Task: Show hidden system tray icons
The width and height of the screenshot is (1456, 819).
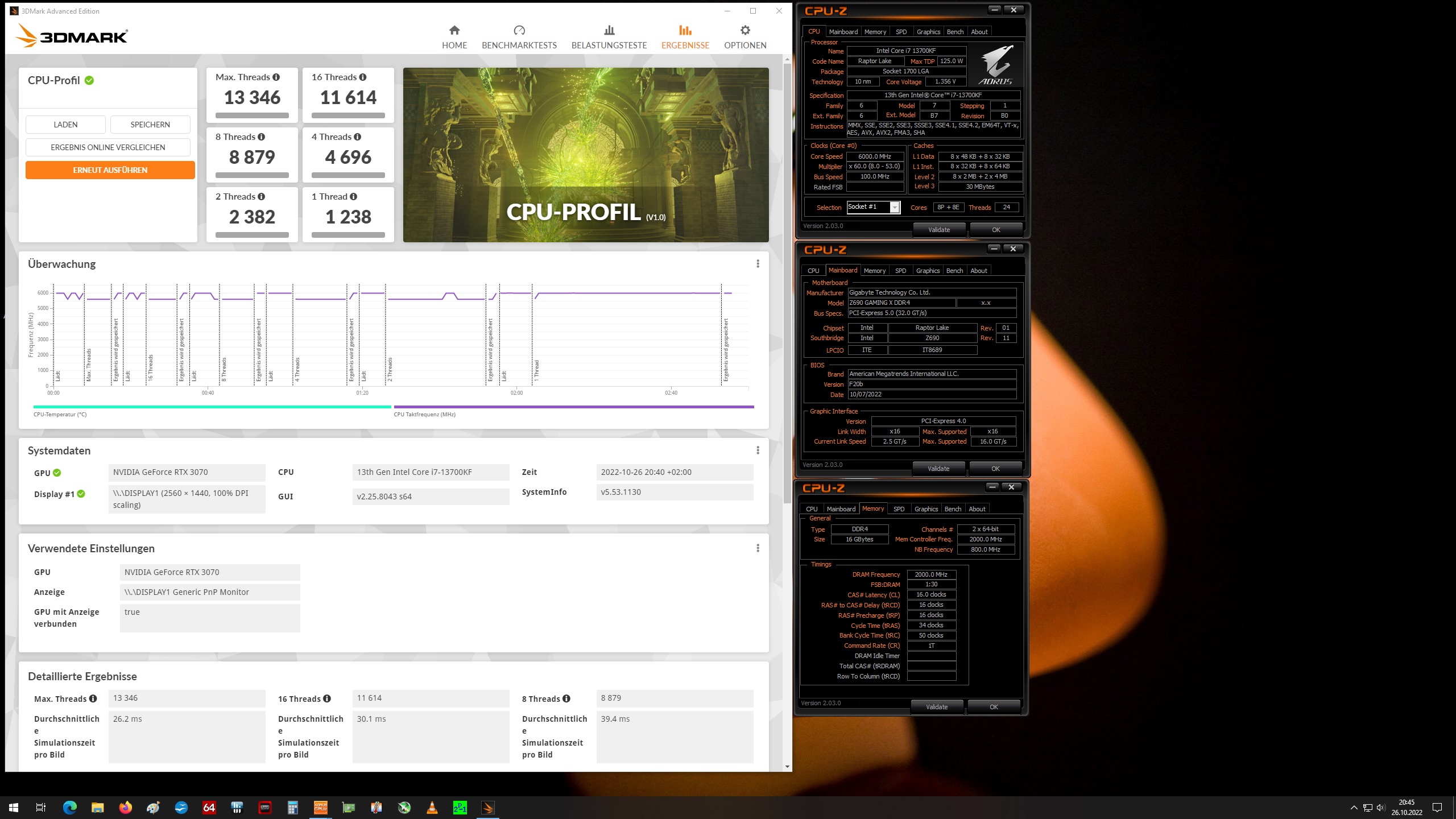Action: [1354, 808]
